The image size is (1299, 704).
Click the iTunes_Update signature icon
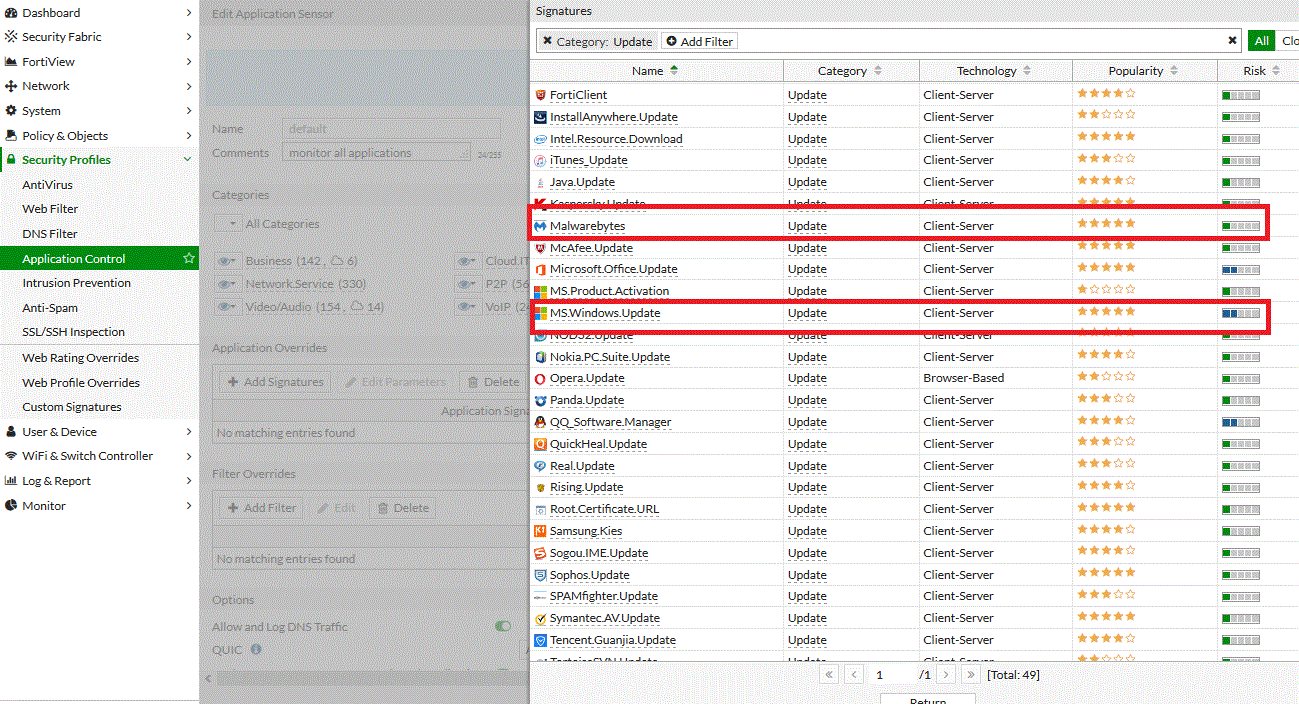[540, 160]
